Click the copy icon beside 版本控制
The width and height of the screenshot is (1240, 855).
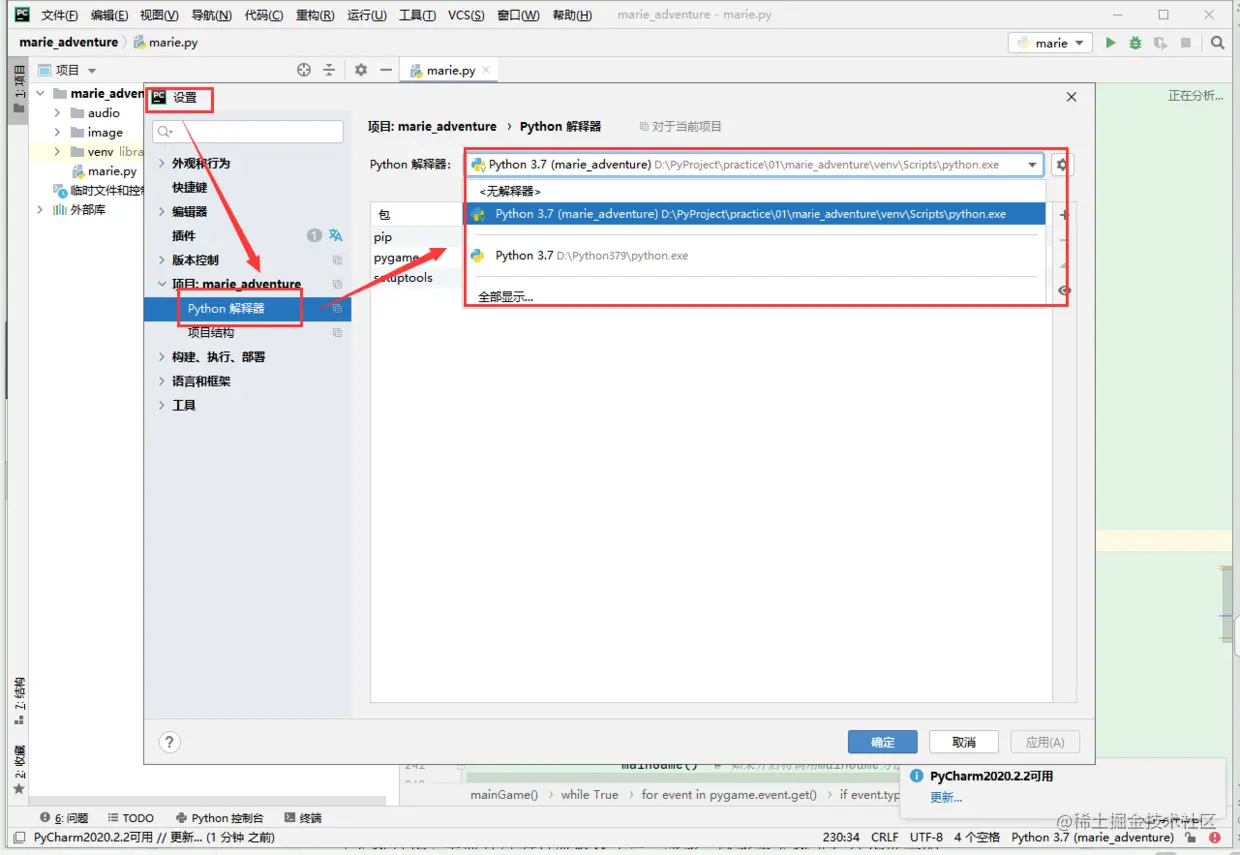pos(337,260)
